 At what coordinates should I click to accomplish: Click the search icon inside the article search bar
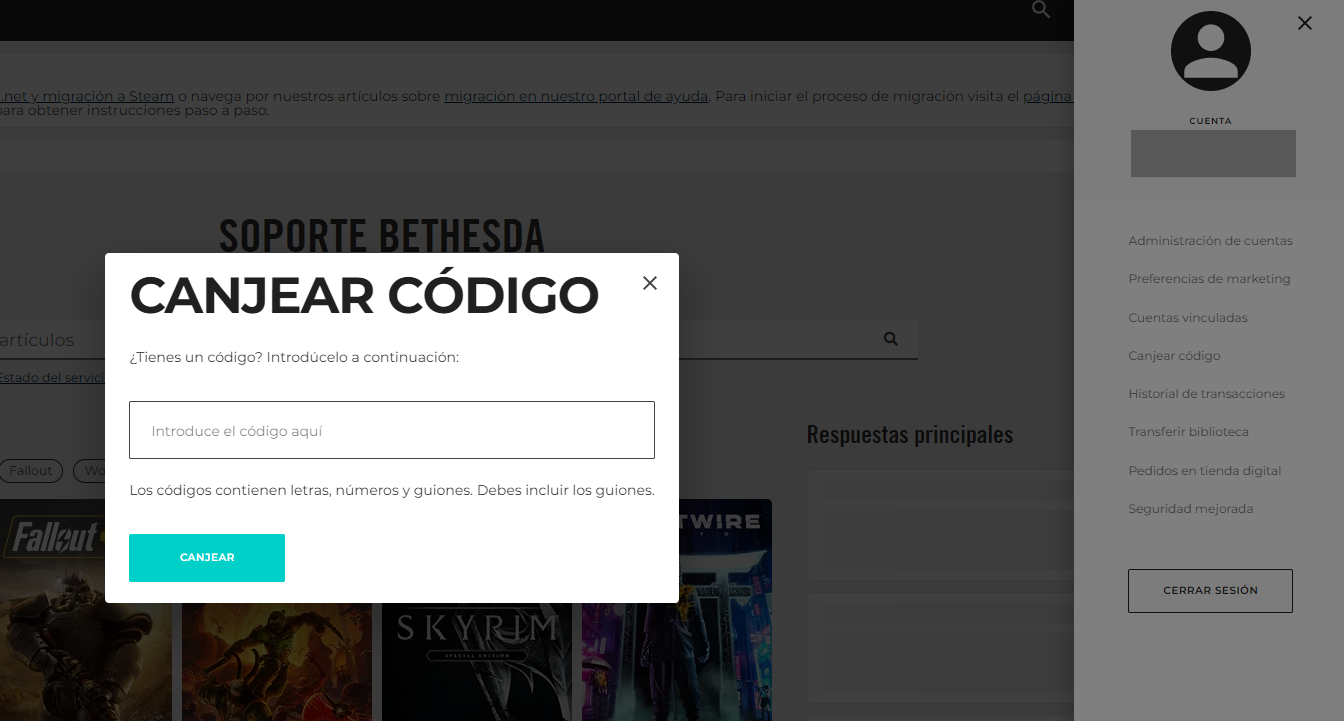click(x=890, y=338)
